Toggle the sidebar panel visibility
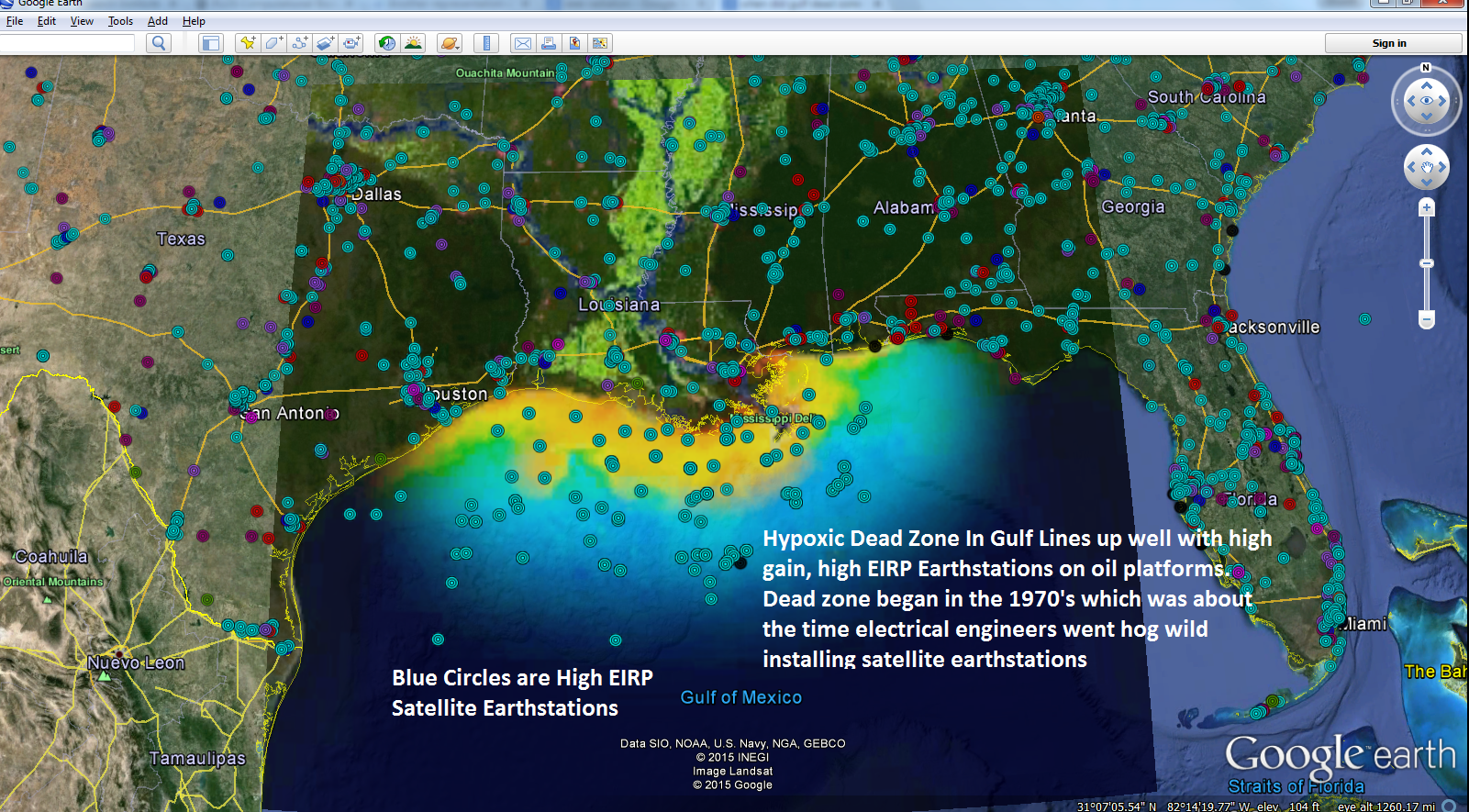The height and width of the screenshot is (812, 1469). (211, 43)
